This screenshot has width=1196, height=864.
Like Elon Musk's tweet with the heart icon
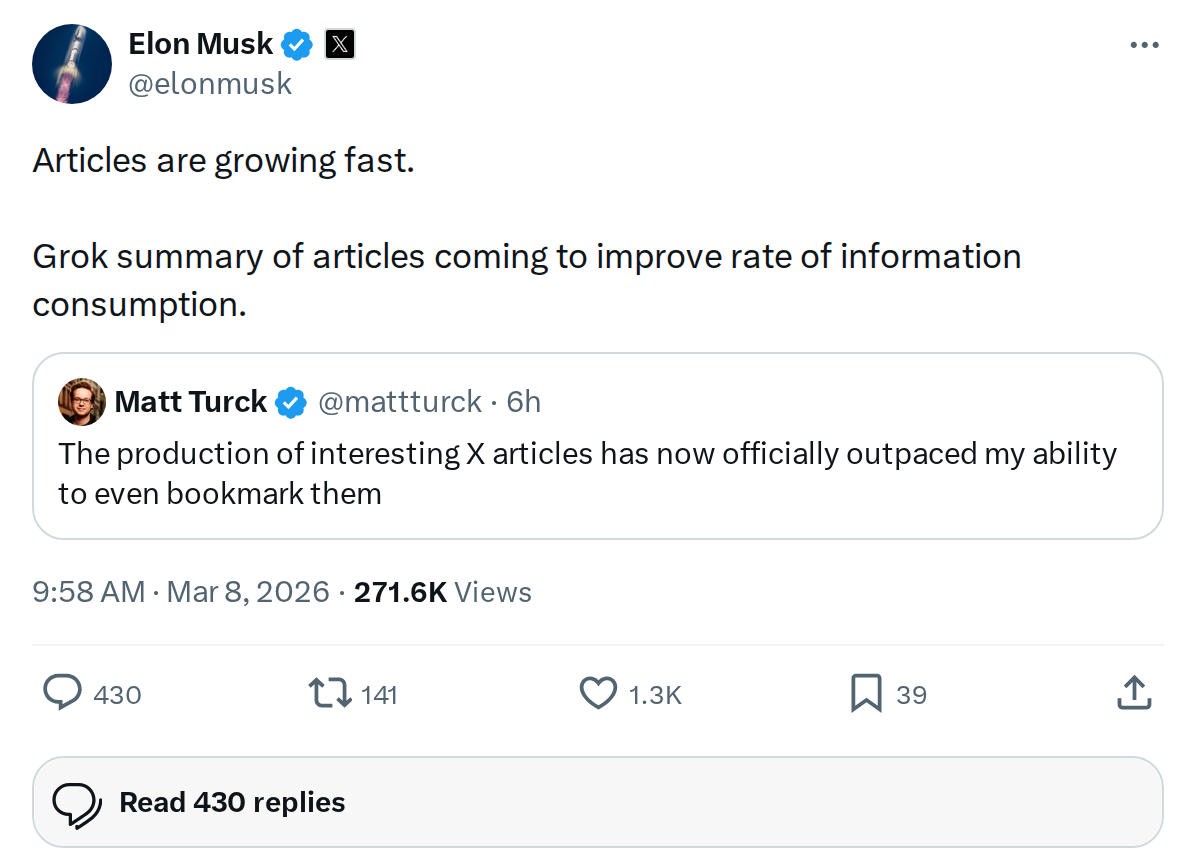pyautogui.click(x=597, y=693)
